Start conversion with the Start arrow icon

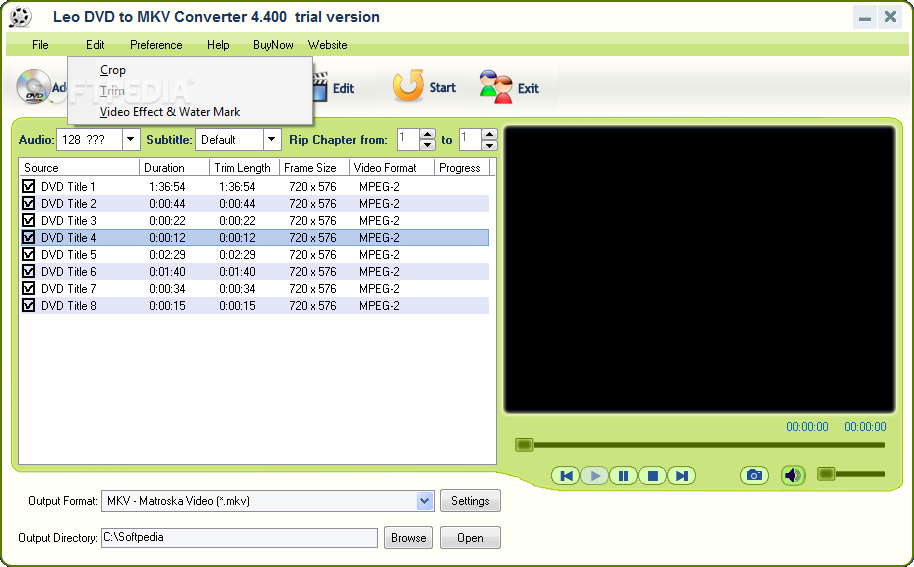click(408, 86)
